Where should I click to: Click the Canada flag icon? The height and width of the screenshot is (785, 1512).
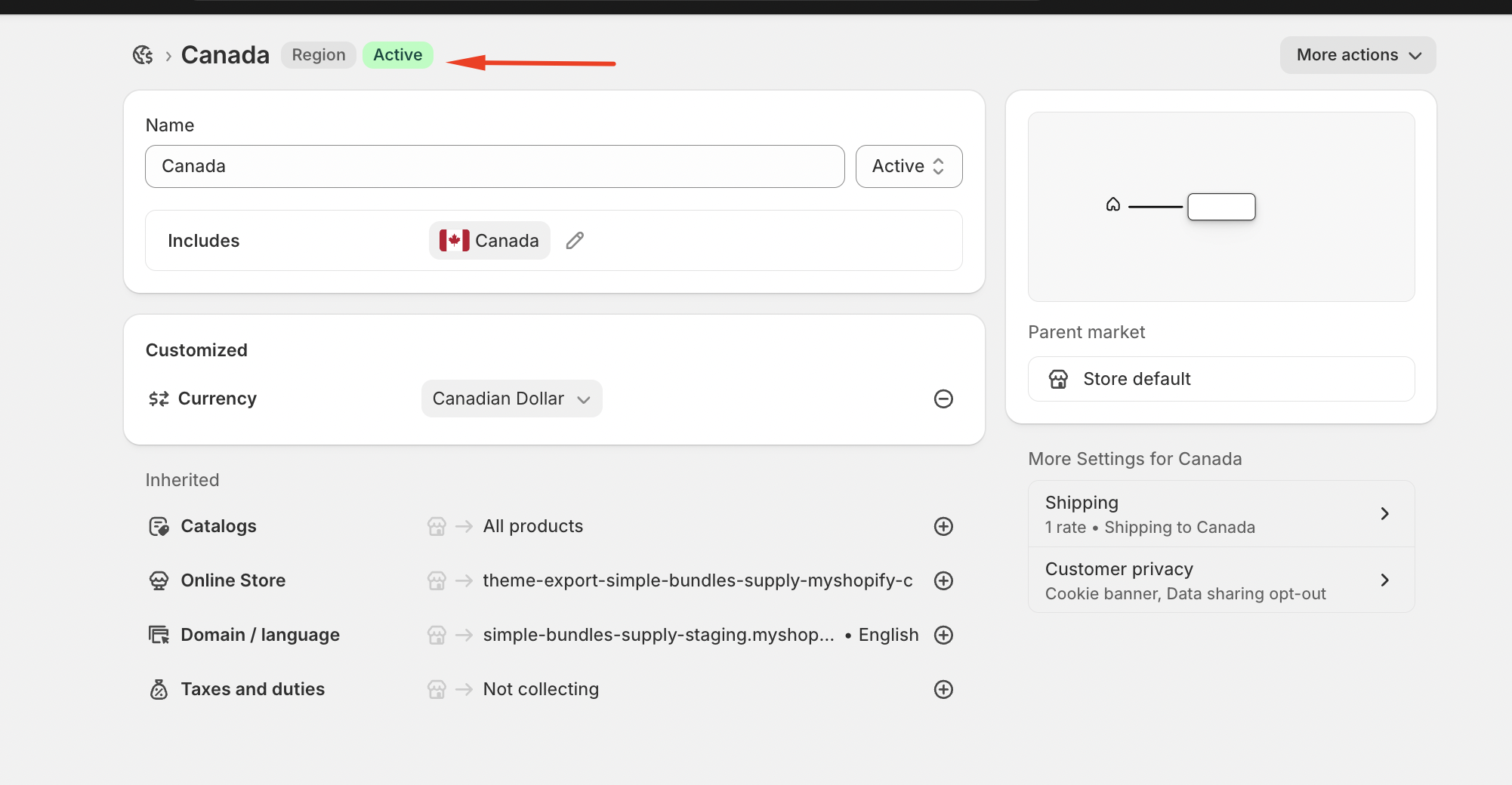click(454, 241)
